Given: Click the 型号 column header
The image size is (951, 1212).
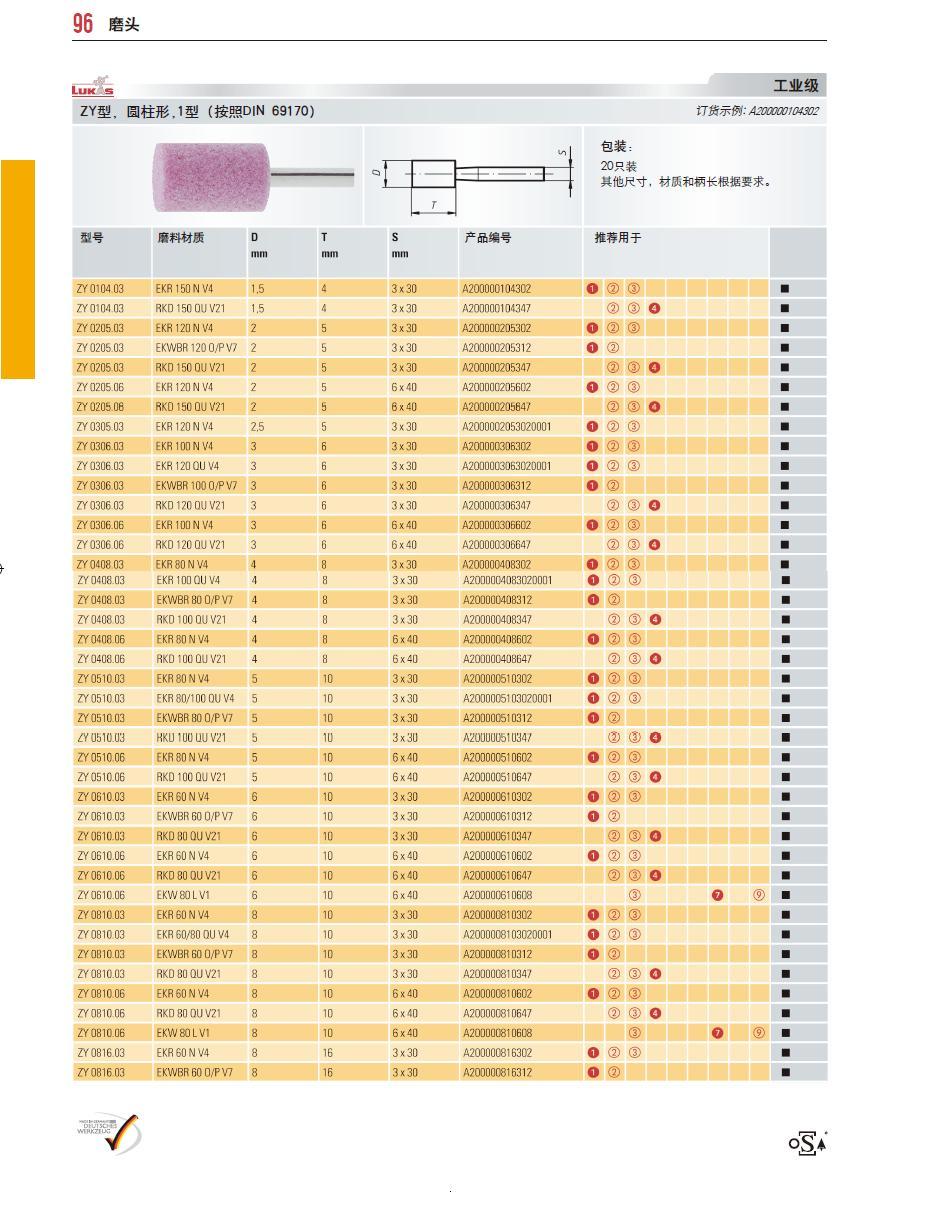Looking at the screenshot, I should (x=92, y=238).
